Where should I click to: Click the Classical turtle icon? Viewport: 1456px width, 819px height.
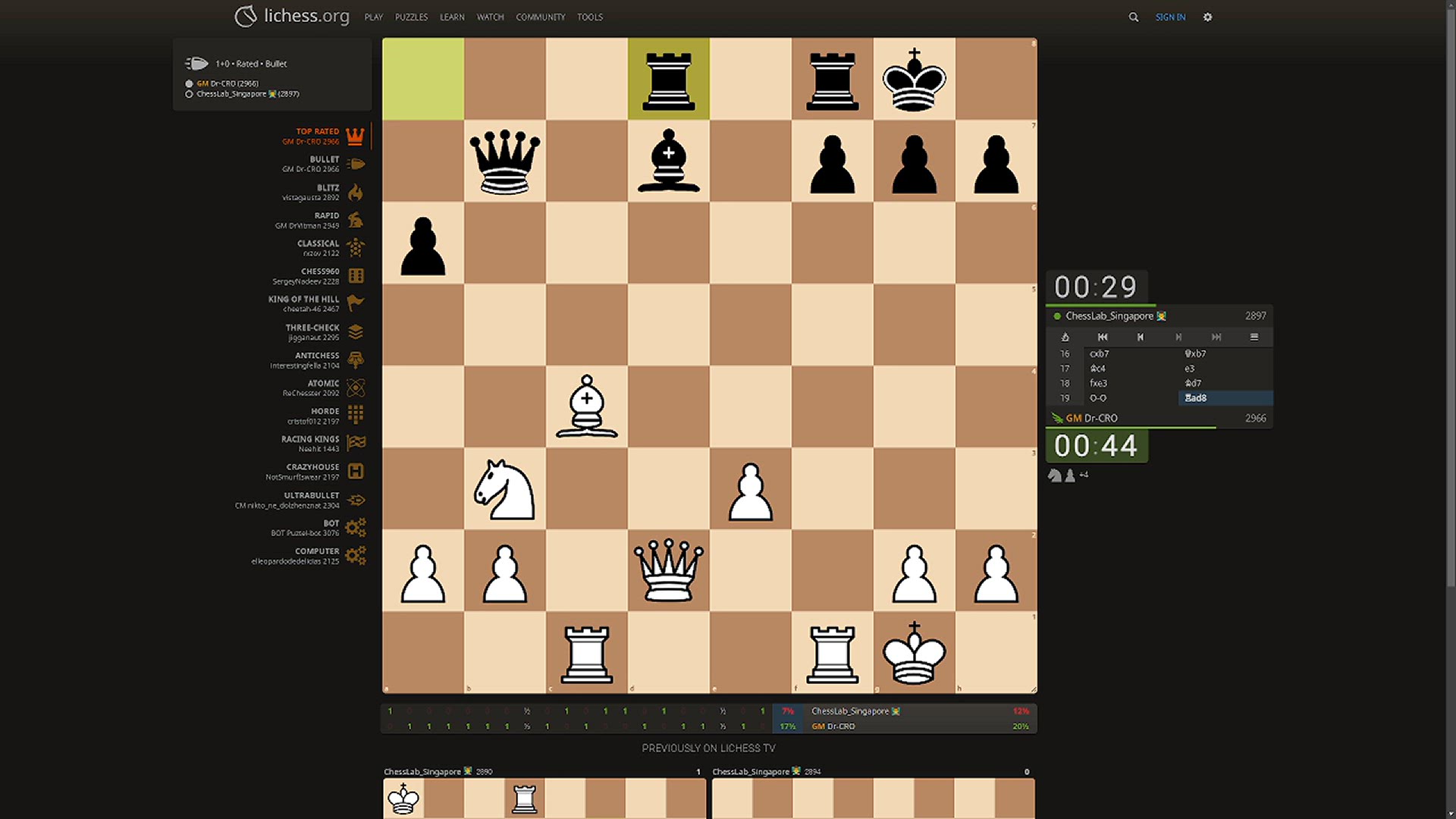pos(356,247)
